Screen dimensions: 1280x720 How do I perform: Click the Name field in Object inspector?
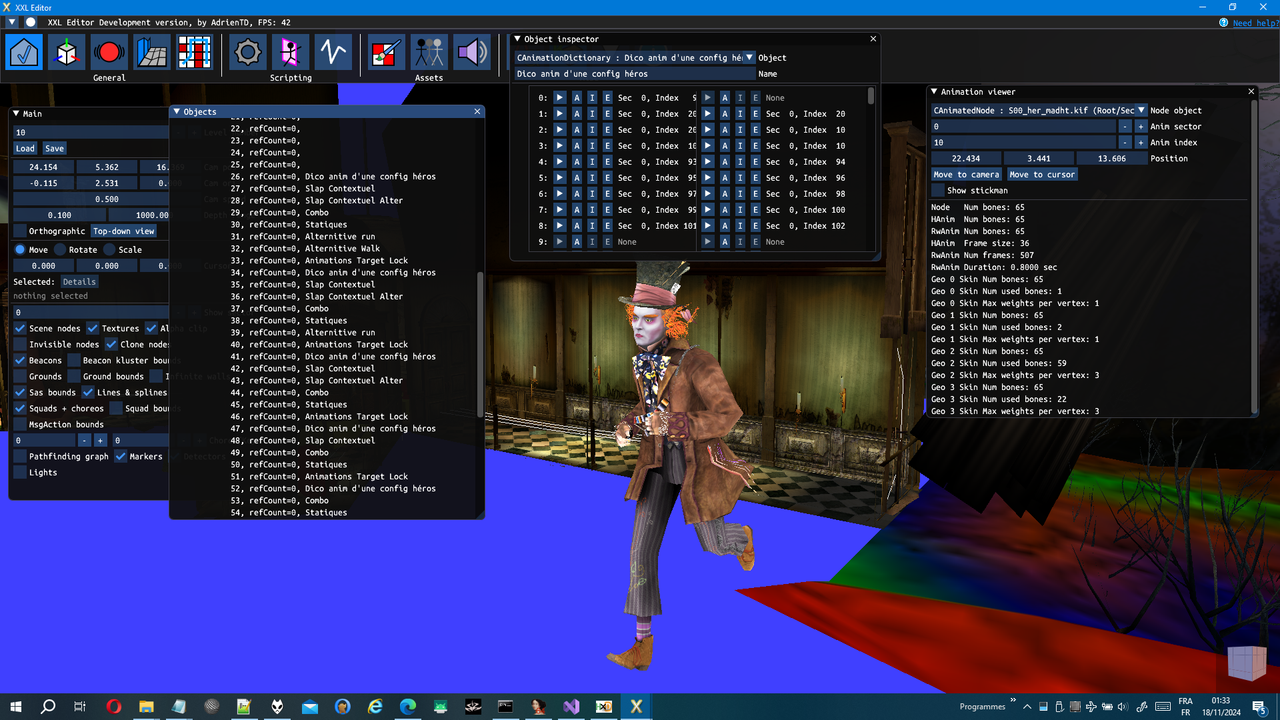[634, 74]
